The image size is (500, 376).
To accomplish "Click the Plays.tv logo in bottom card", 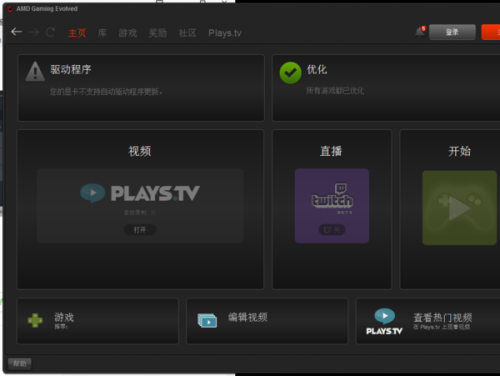I will click(384, 321).
